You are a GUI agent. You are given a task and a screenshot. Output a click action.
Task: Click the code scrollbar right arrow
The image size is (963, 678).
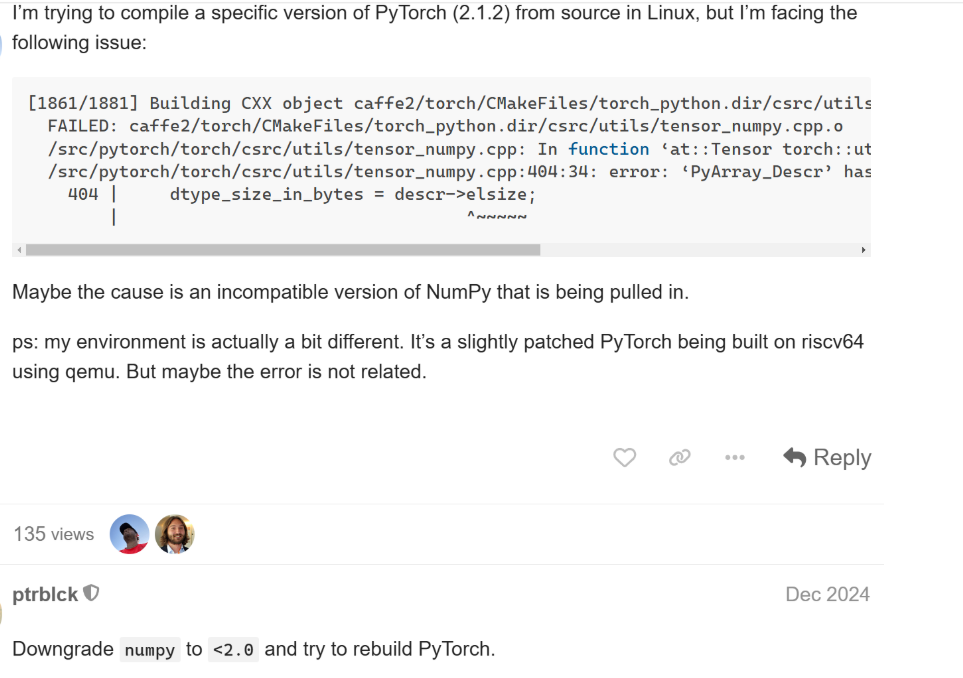864,250
